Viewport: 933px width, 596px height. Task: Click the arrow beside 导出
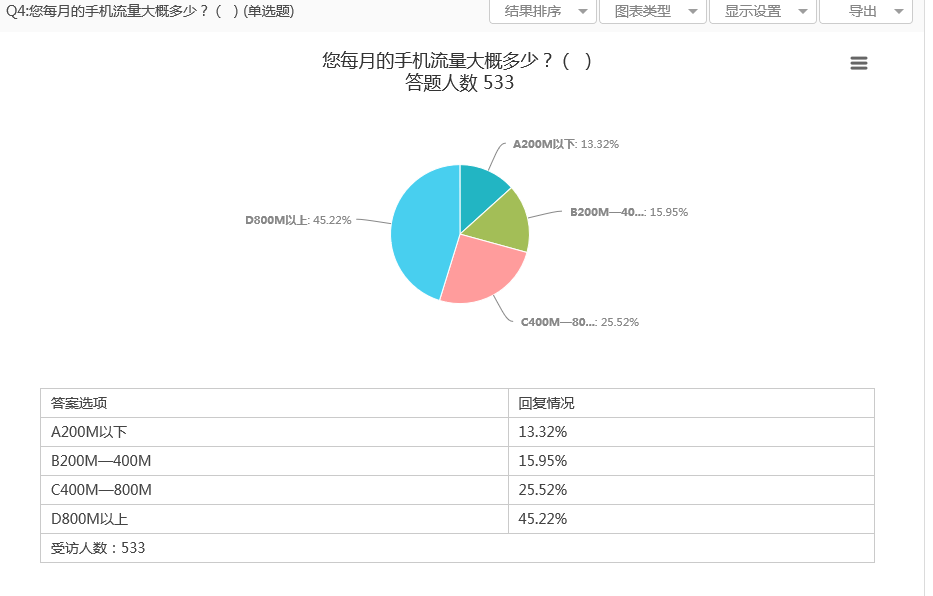pos(898,12)
